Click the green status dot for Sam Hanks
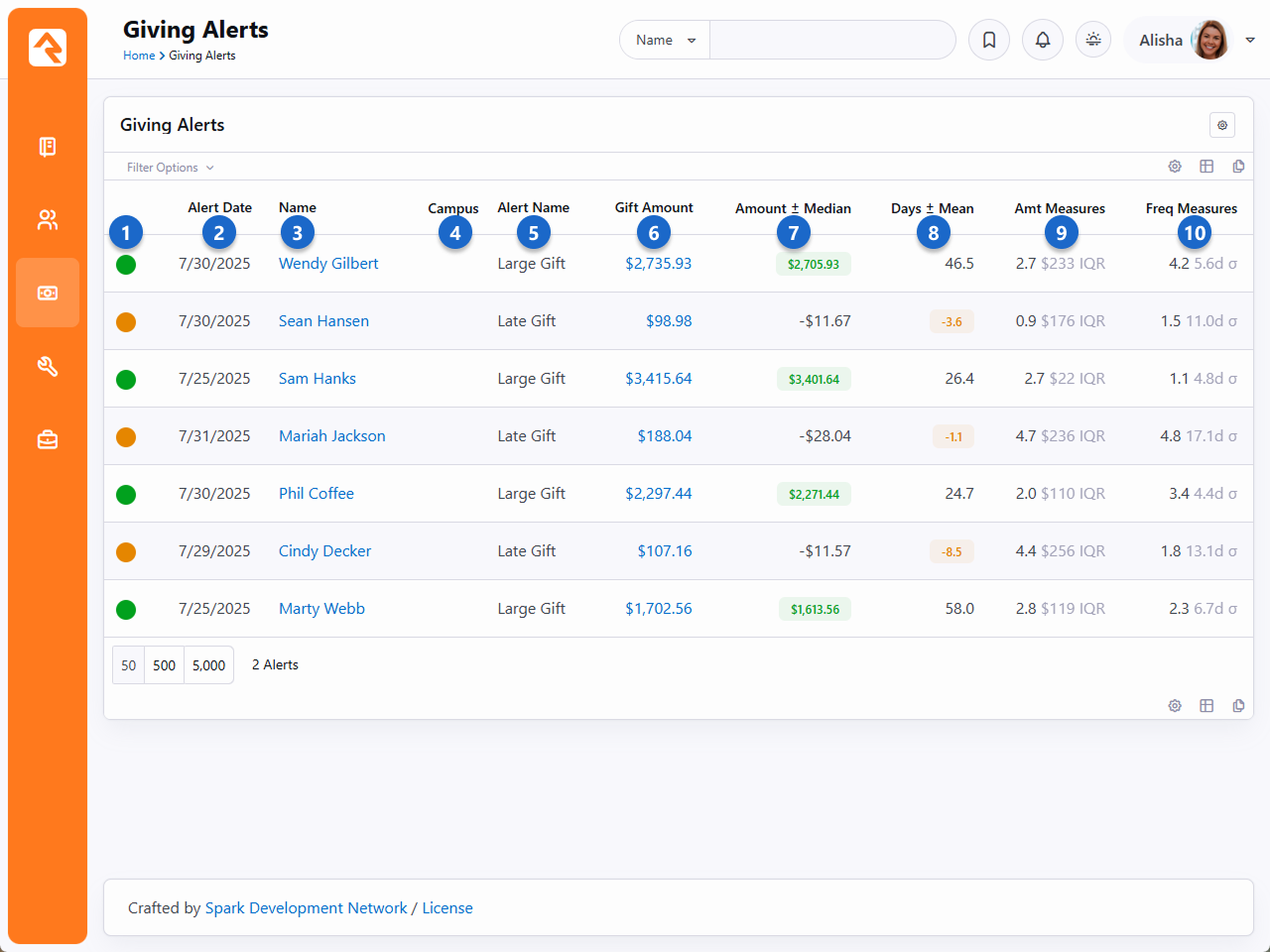This screenshot has height=952, width=1270. (126, 380)
